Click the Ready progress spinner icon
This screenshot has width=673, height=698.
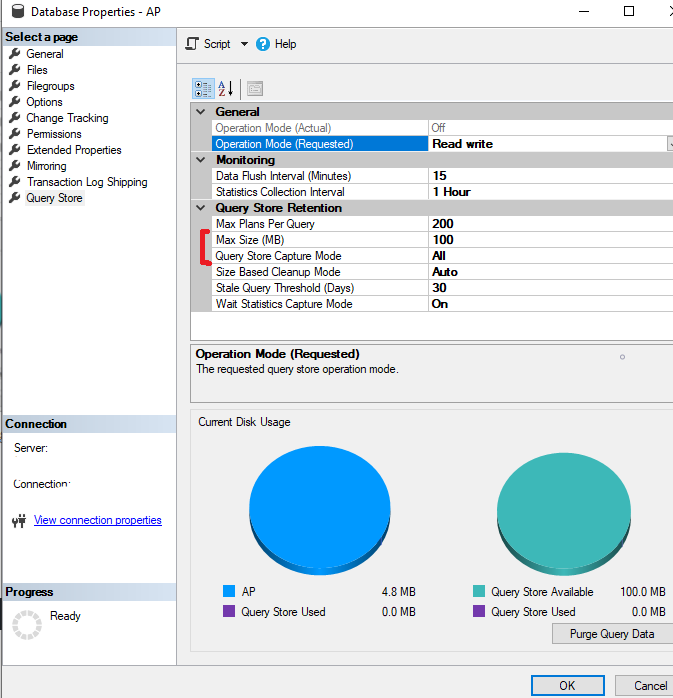(x=27, y=625)
